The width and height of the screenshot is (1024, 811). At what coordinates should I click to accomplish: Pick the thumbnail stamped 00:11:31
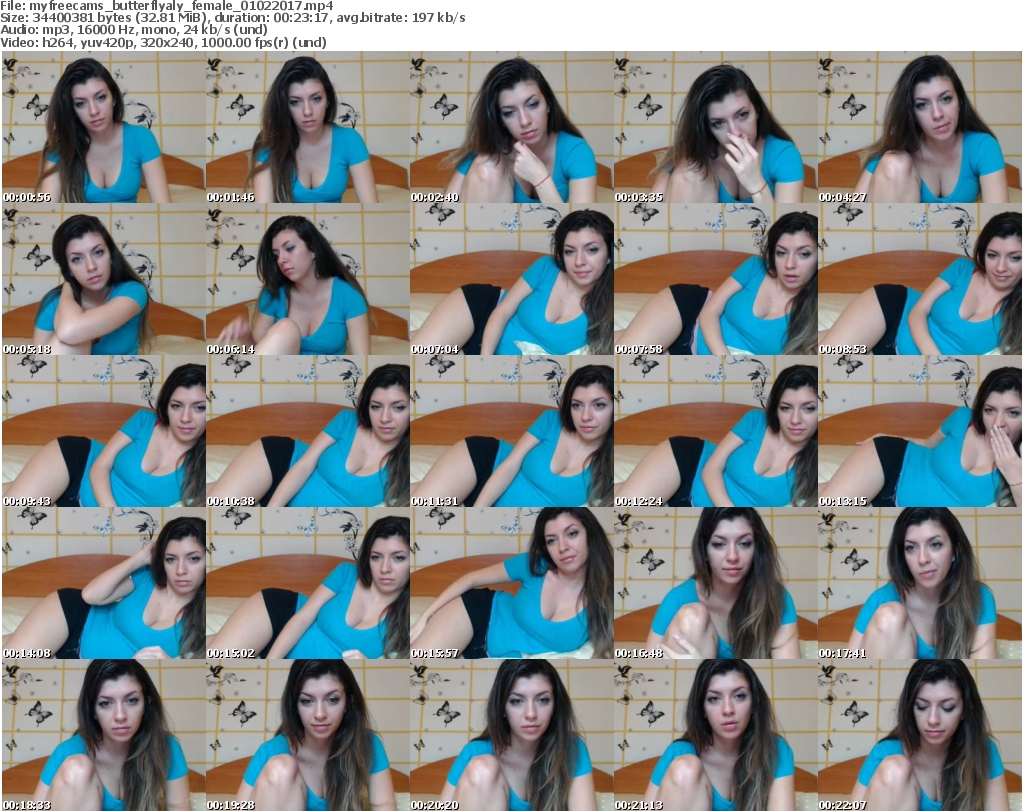[511, 432]
